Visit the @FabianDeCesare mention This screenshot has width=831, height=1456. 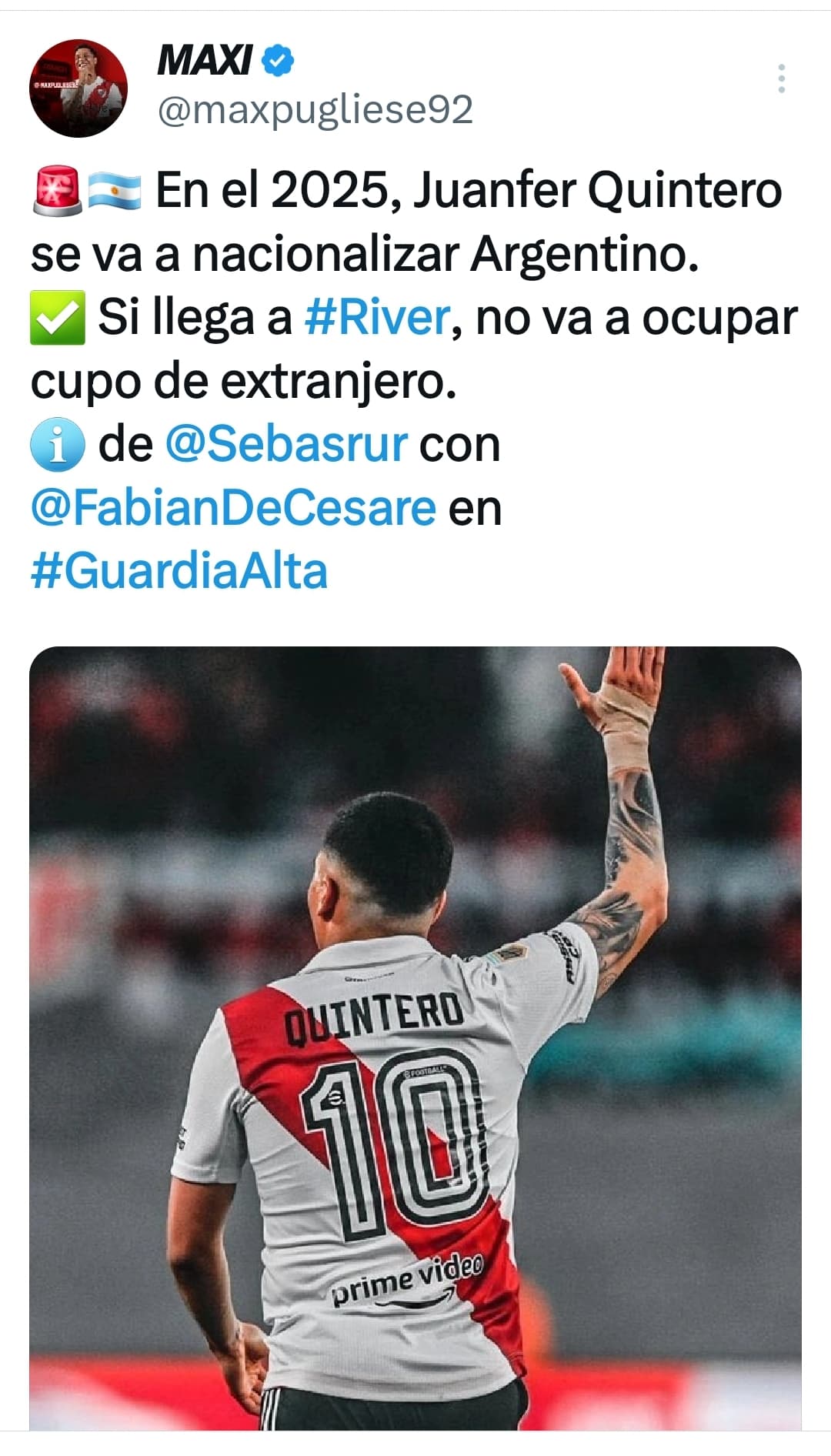[233, 508]
